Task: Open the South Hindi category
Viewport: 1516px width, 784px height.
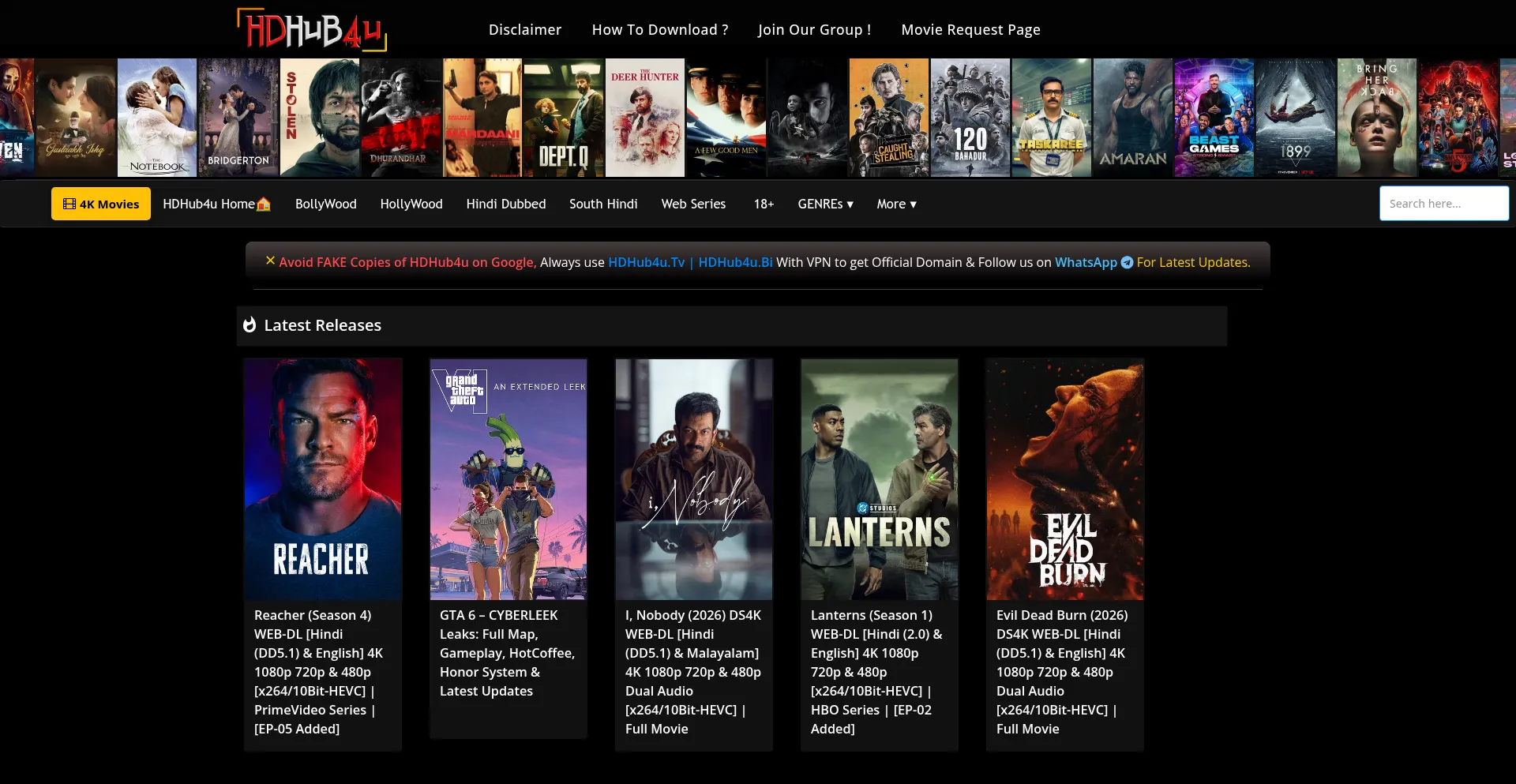Action: 603,204
